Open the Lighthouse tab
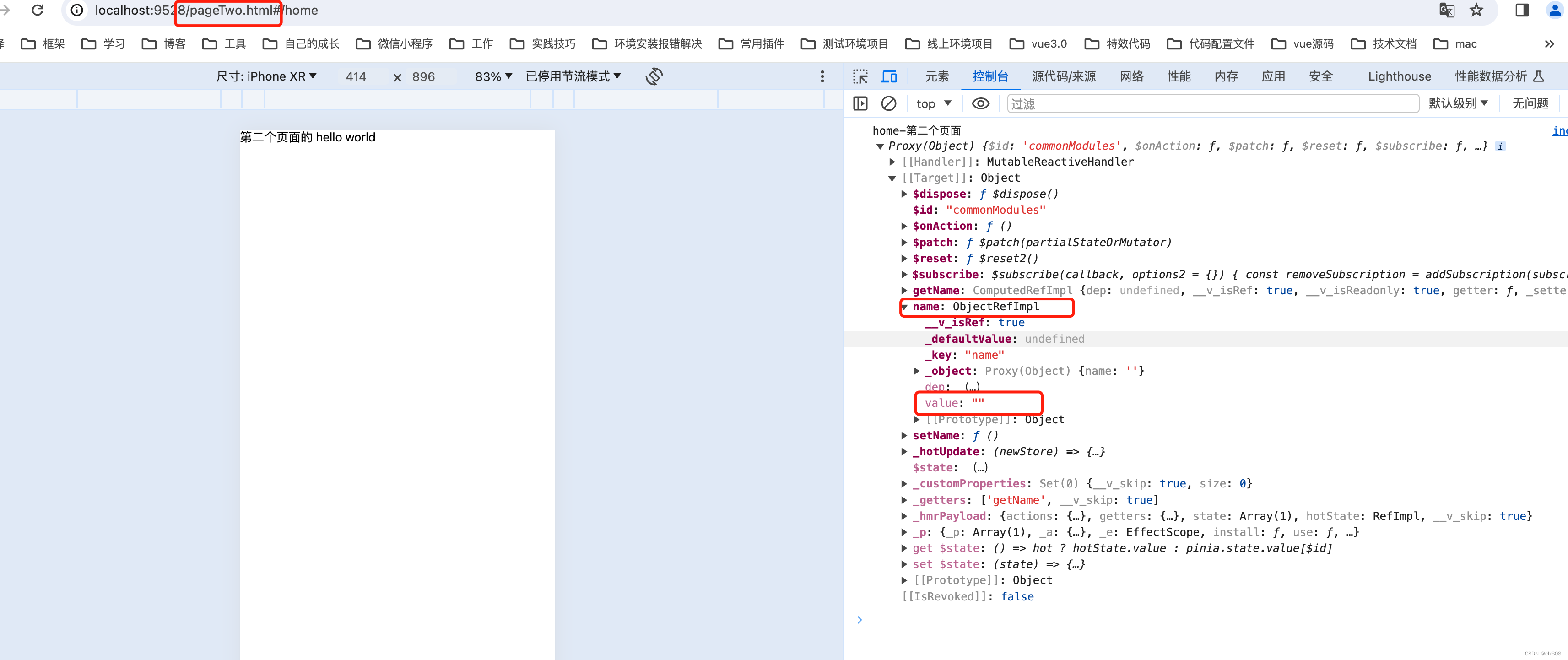 tap(1399, 76)
